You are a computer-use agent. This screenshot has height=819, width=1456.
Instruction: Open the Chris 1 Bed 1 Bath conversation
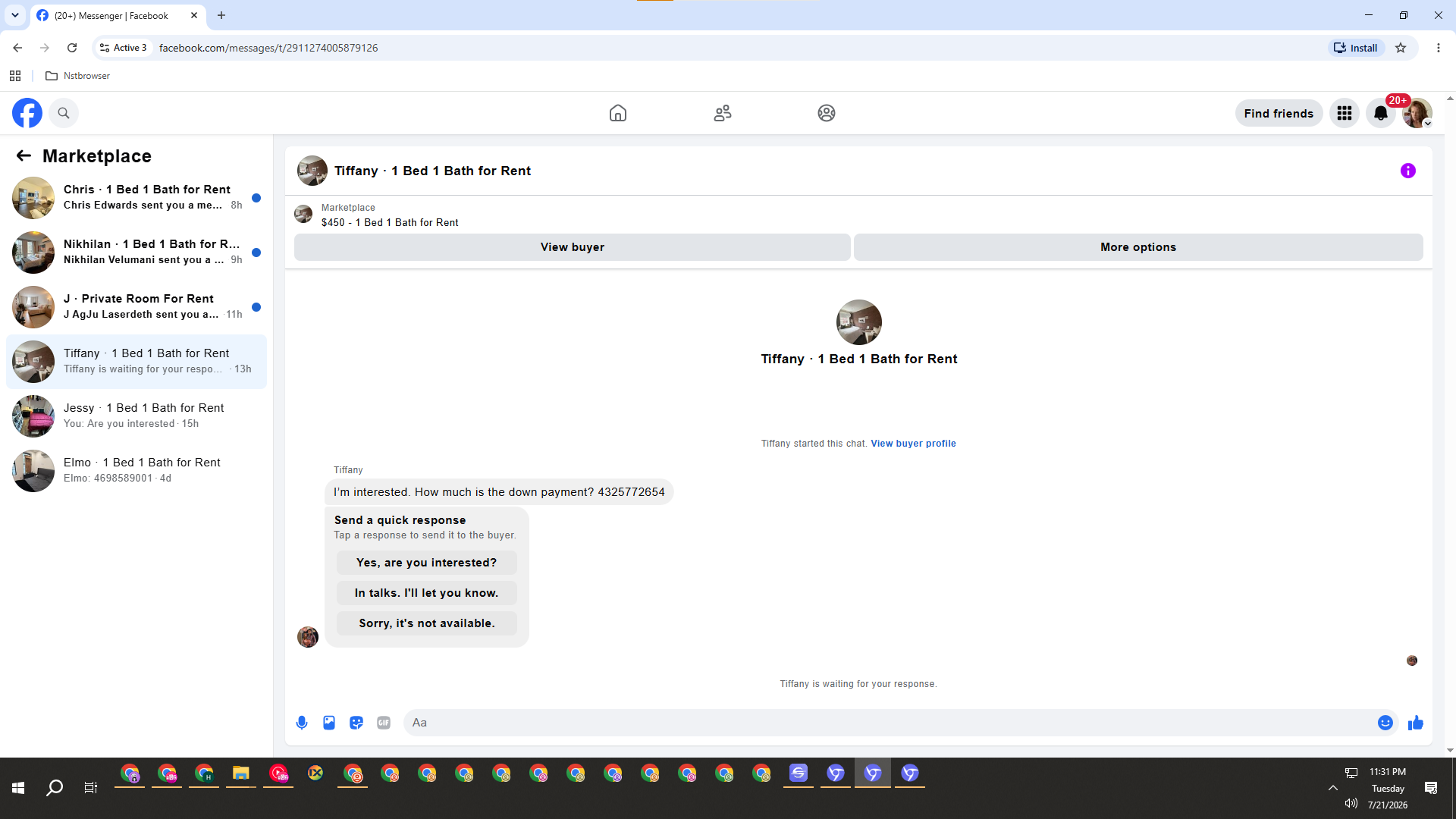136,198
